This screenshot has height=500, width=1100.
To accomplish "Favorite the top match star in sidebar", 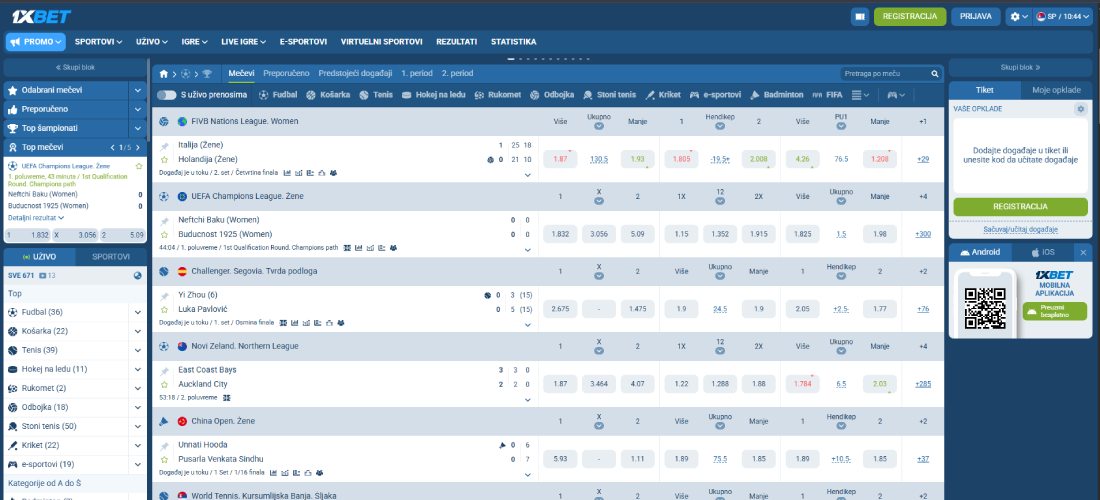I will coord(139,166).
